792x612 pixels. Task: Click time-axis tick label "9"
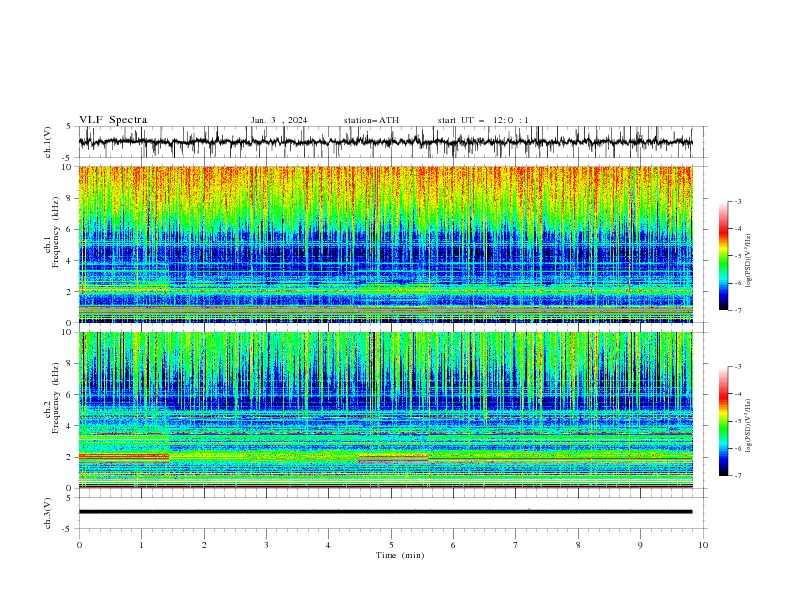(x=640, y=545)
